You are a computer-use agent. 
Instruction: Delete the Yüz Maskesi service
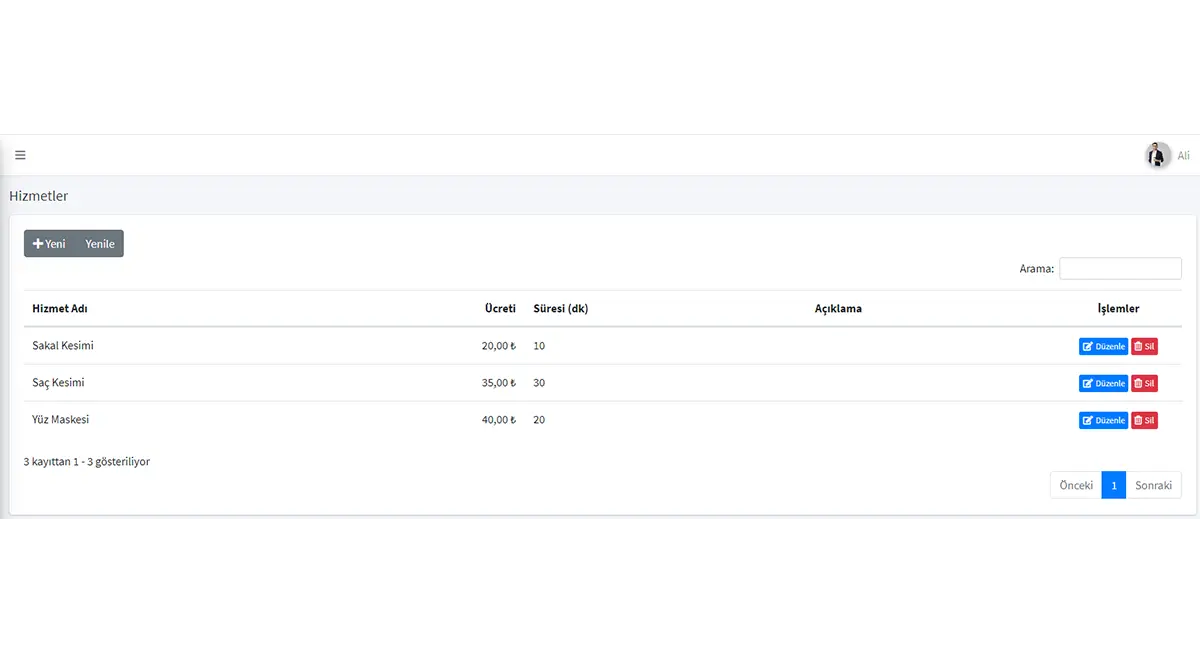tap(1144, 421)
